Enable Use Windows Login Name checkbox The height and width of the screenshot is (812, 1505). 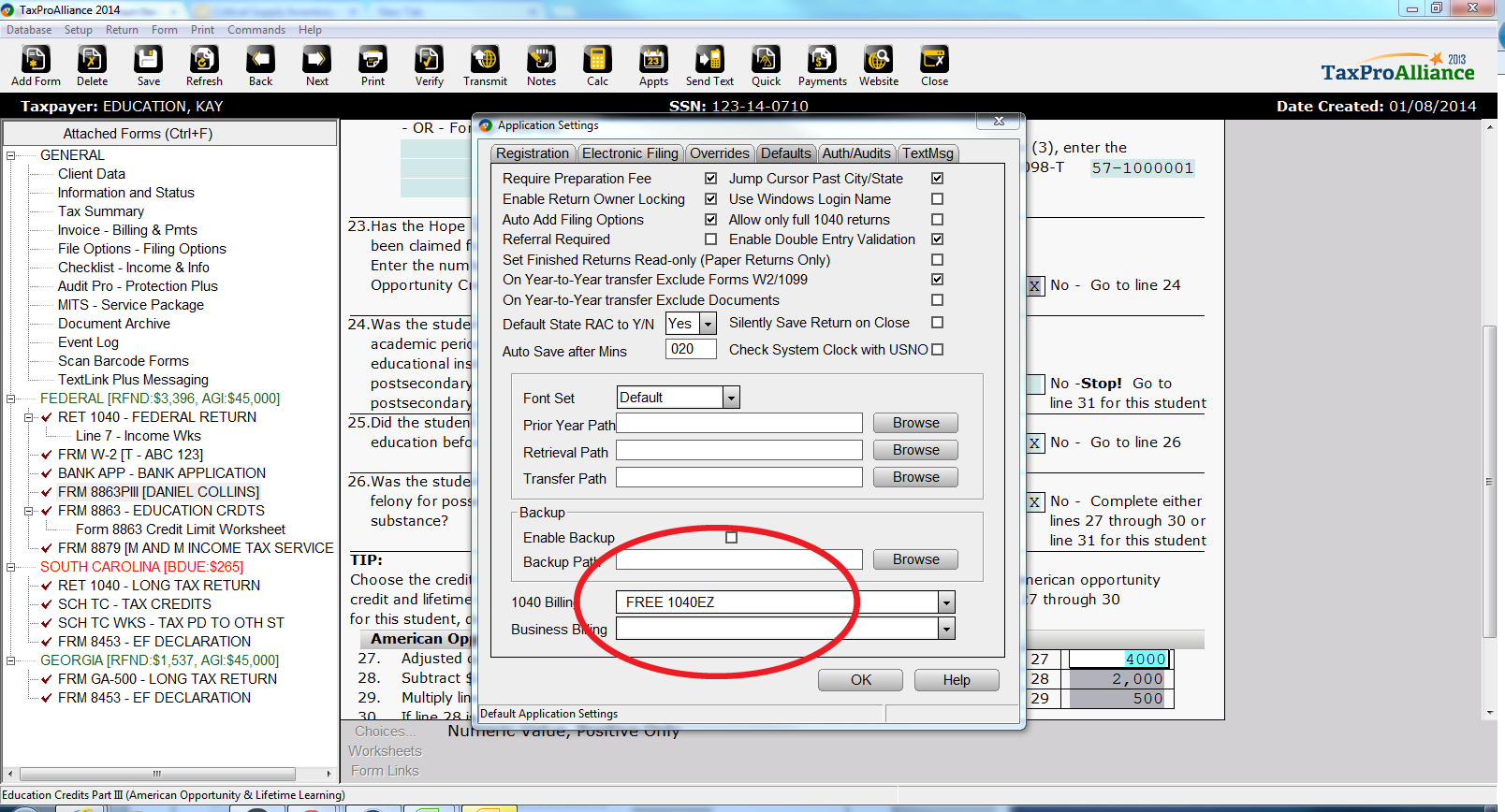[x=937, y=198]
